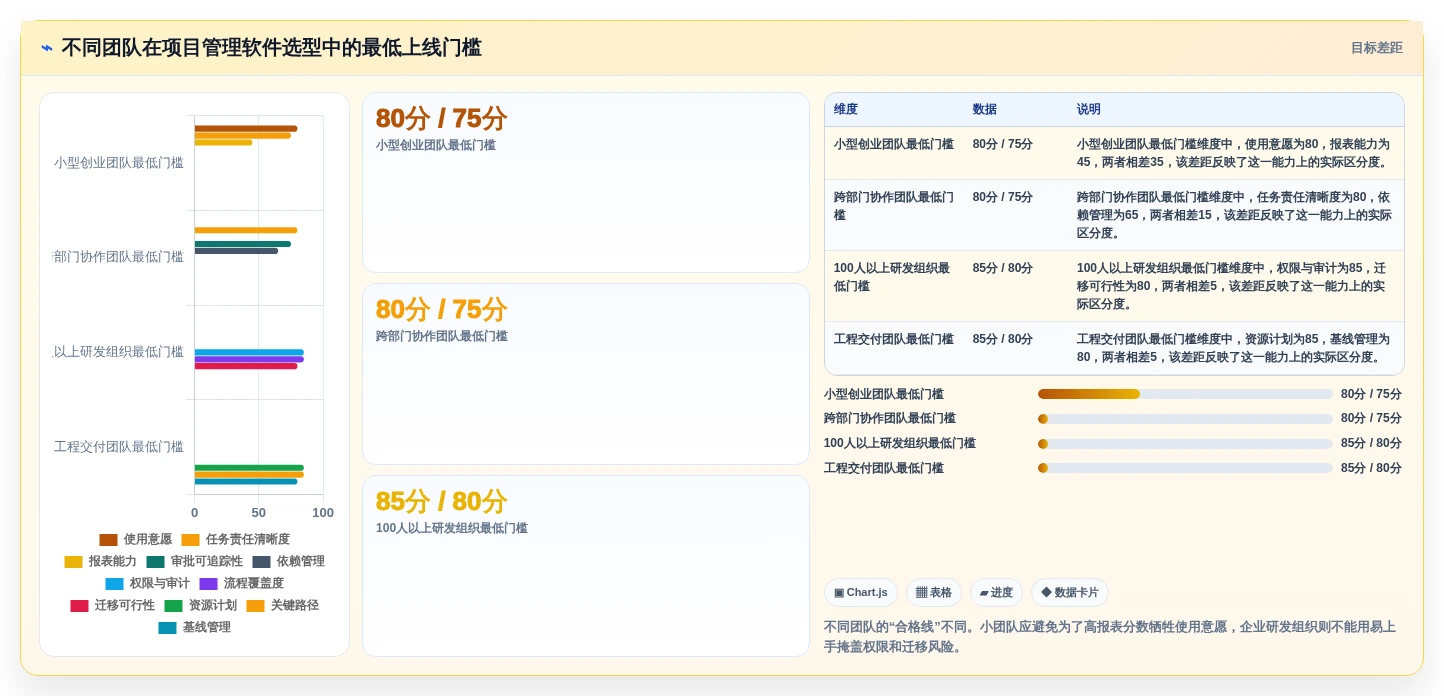Click the 数据 column header

pyautogui.click(x=1015, y=110)
